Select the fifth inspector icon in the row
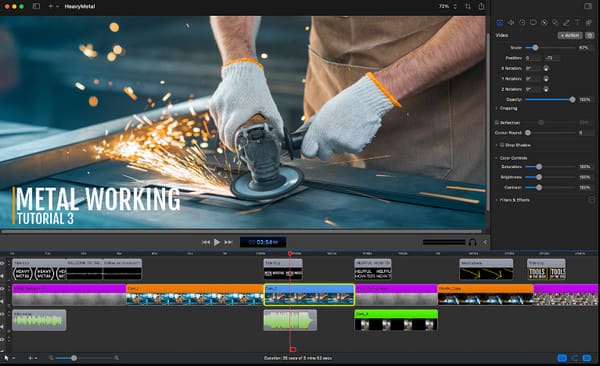This screenshot has height=366, width=600. 544,23
